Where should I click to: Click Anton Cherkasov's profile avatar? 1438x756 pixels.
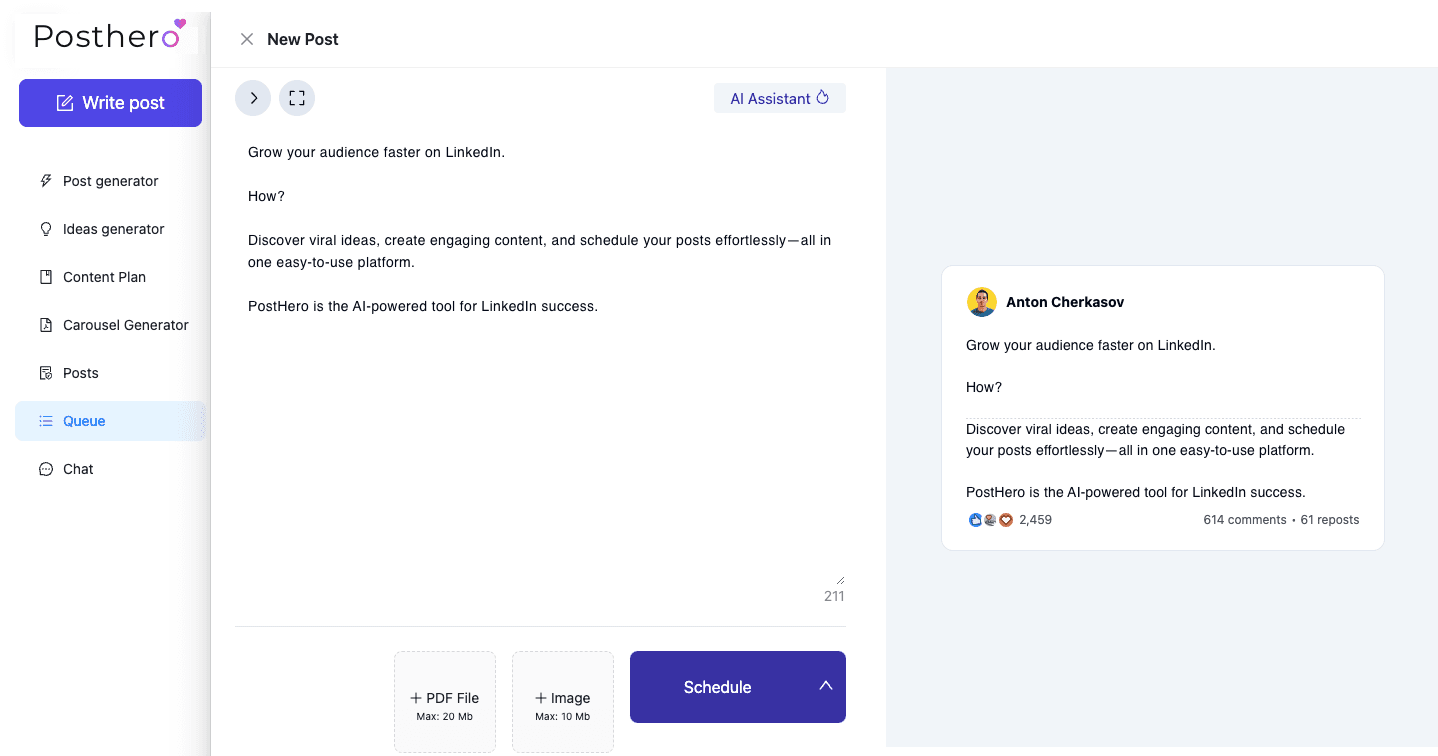[981, 302]
